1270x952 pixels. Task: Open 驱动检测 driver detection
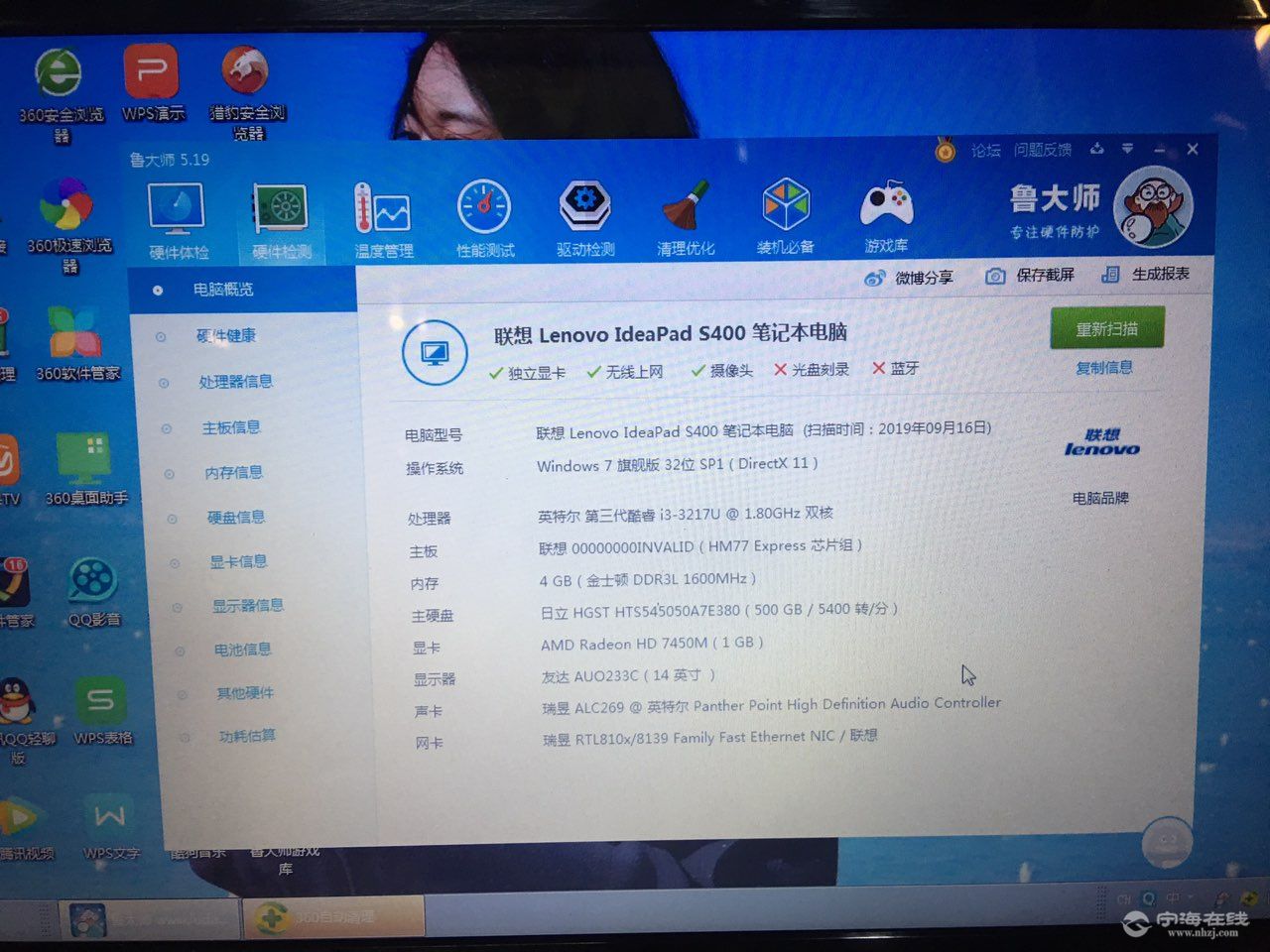click(x=585, y=218)
